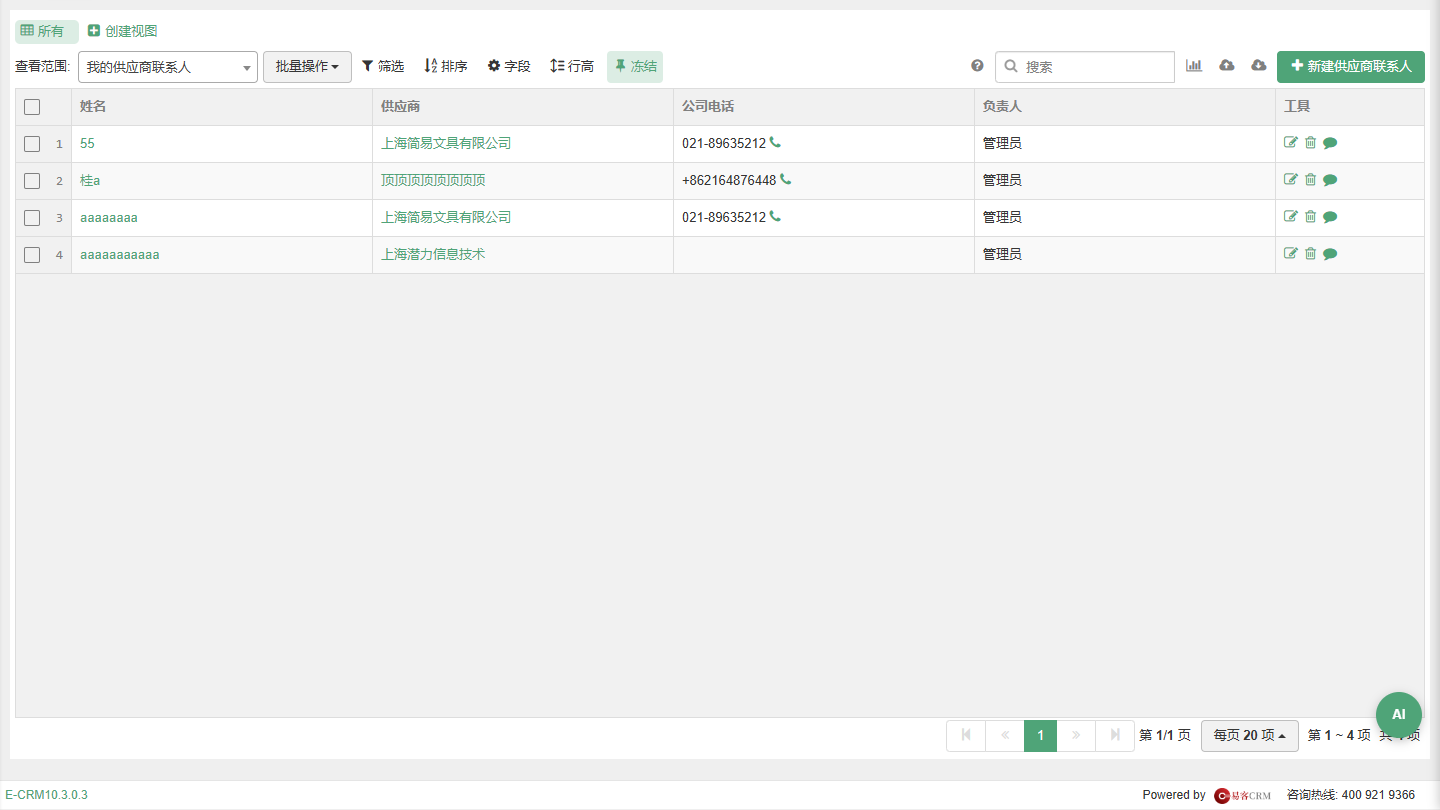The image size is (1440, 810).
Task: Edit the aaaaaaaaaaa contact record
Action: 1291,254
